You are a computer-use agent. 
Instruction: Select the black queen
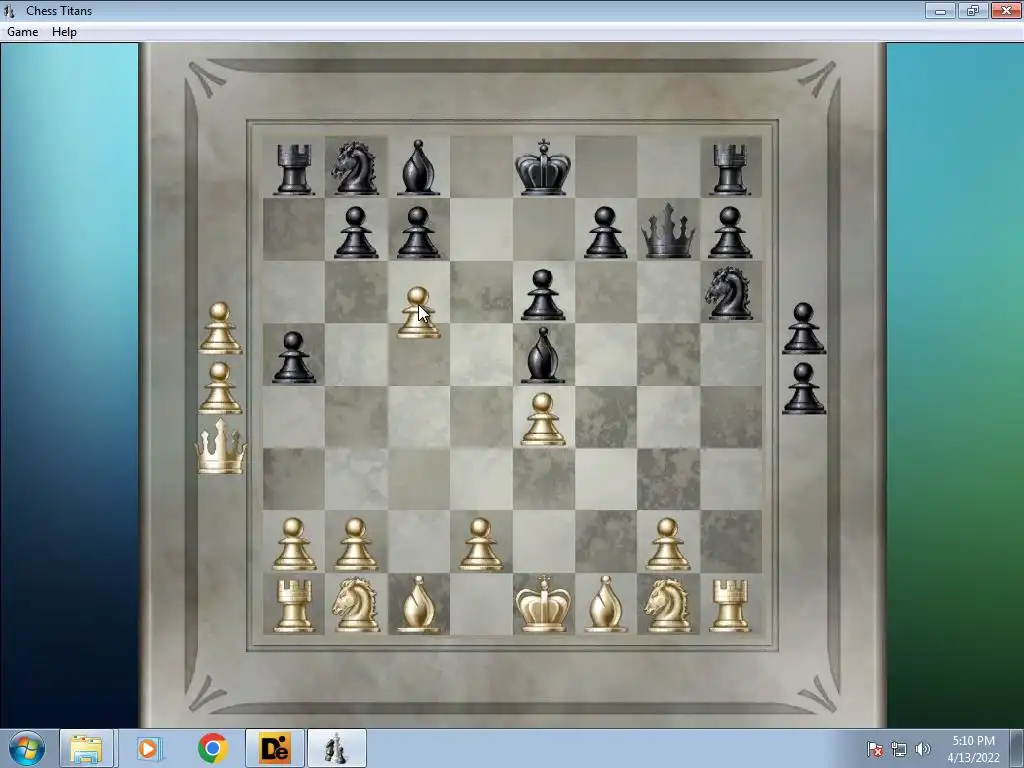(668, 231)
